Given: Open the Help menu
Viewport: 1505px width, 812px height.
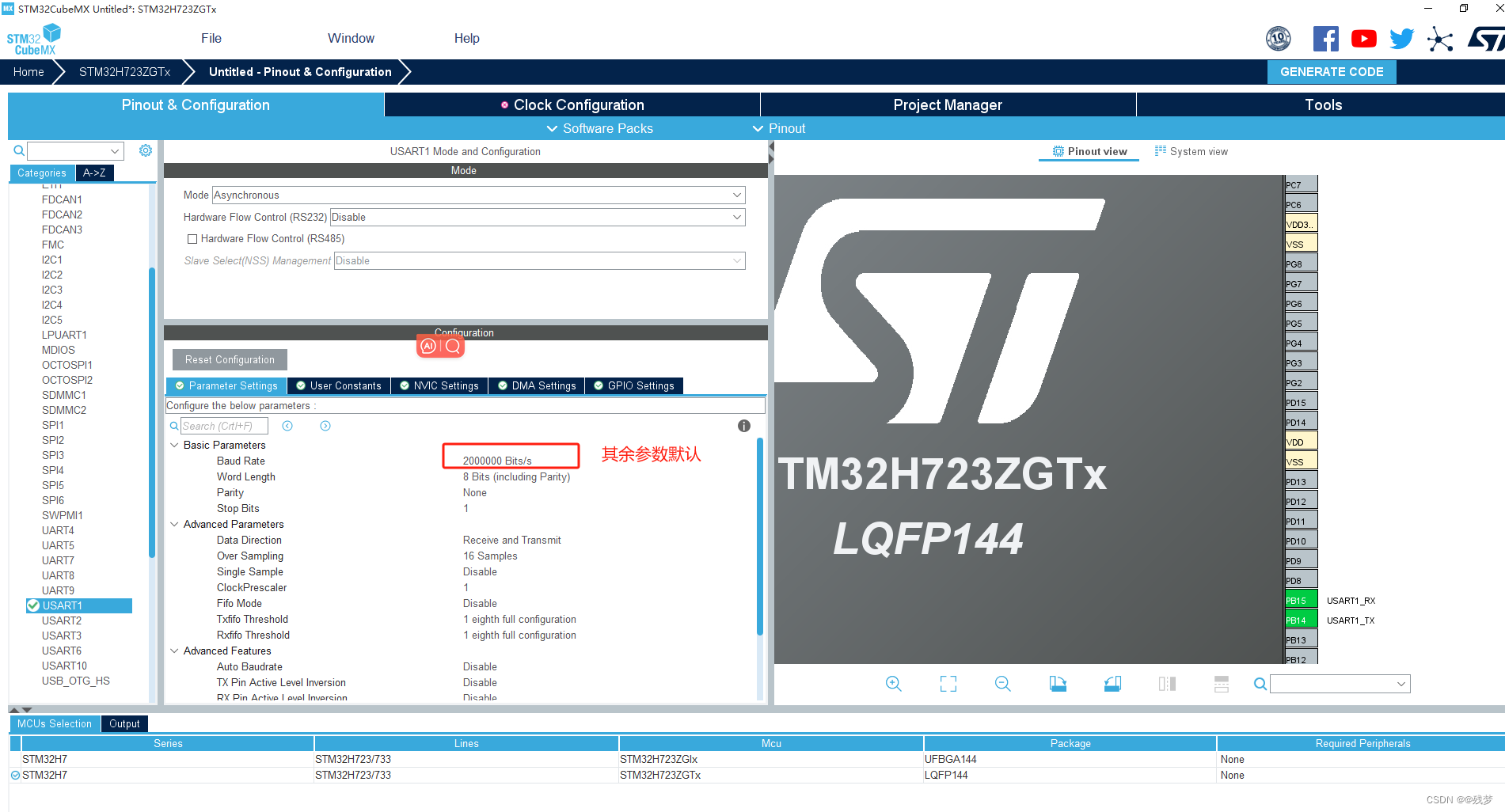Looking at the screenshot, I should [x=467, y=38].
